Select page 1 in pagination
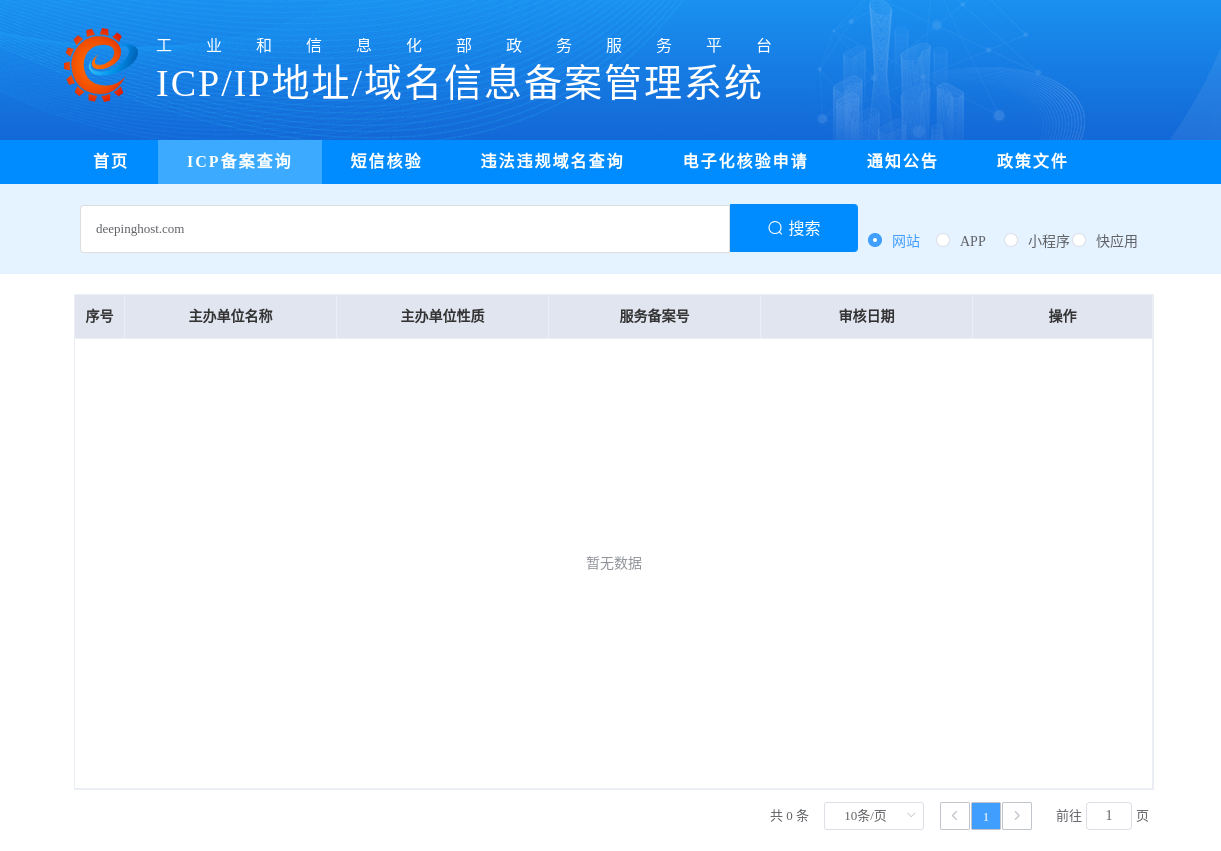This screenshot has width=1221, height=851. (986, 816)
